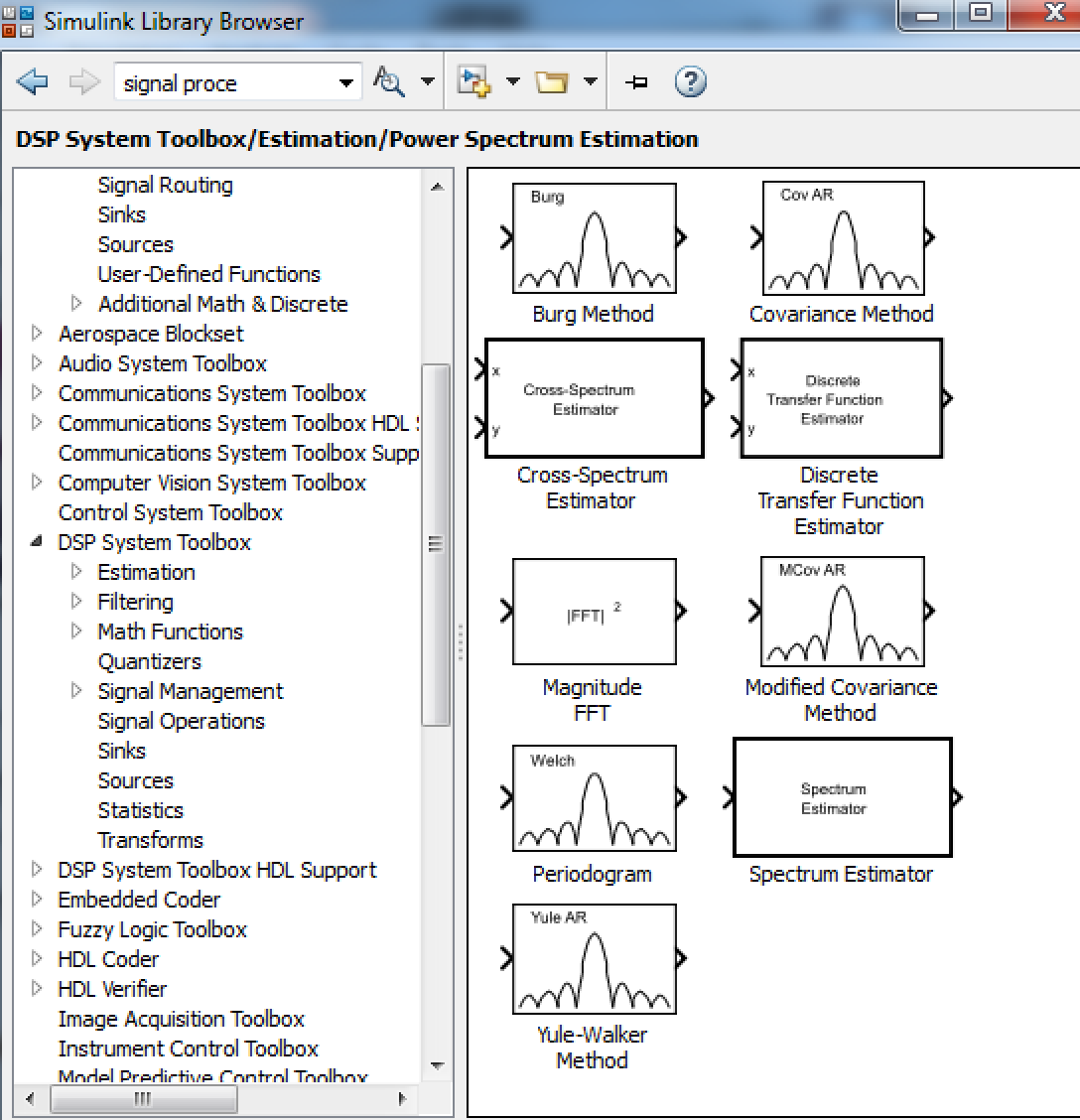
Task: Click the Simulink Library Browser title icon
Action: coord(18,22)
